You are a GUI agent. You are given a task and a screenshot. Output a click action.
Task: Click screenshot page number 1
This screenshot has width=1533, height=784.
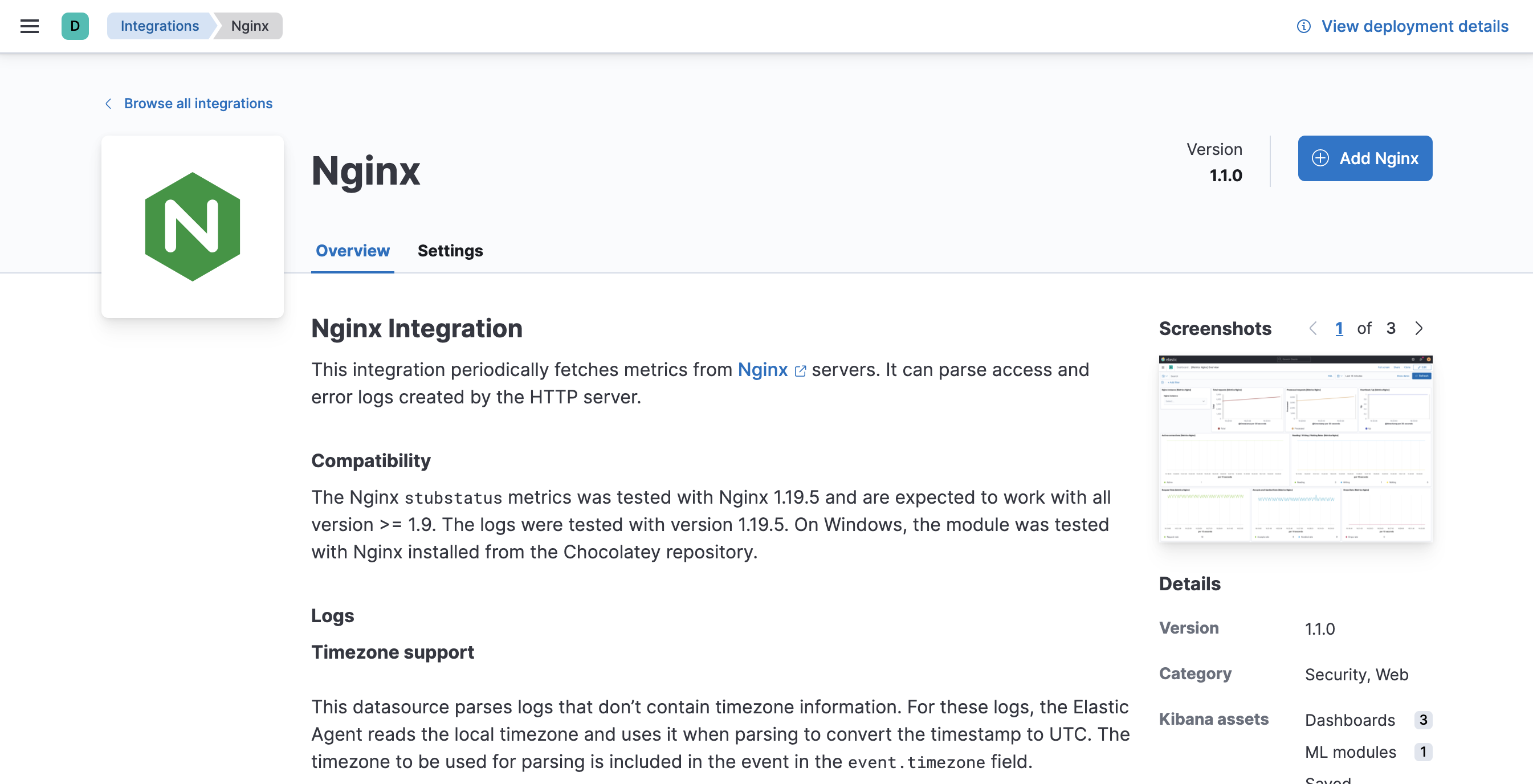coord(1339,328)
